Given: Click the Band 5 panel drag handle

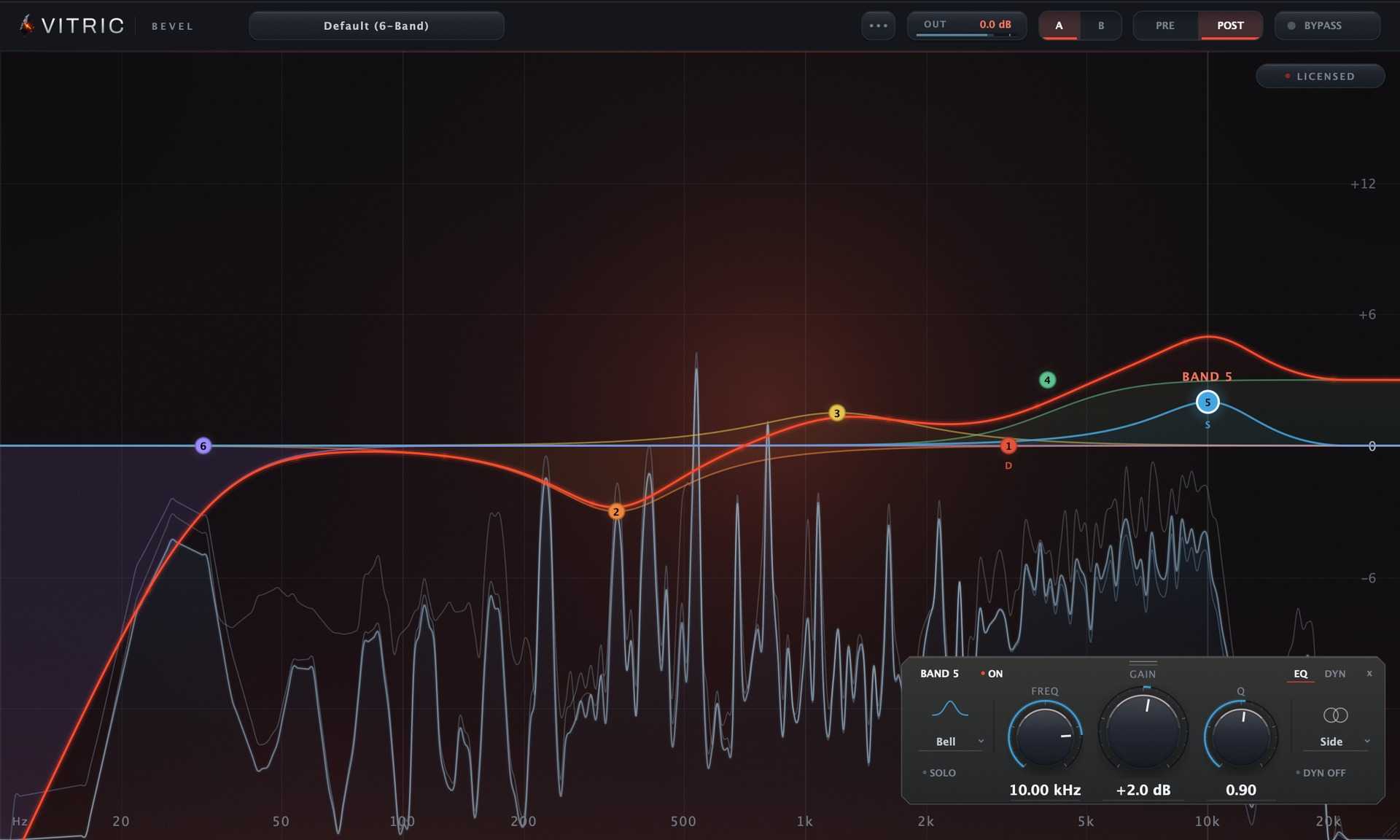Looking at the screenshot, I should click(x=1143, y=663).
